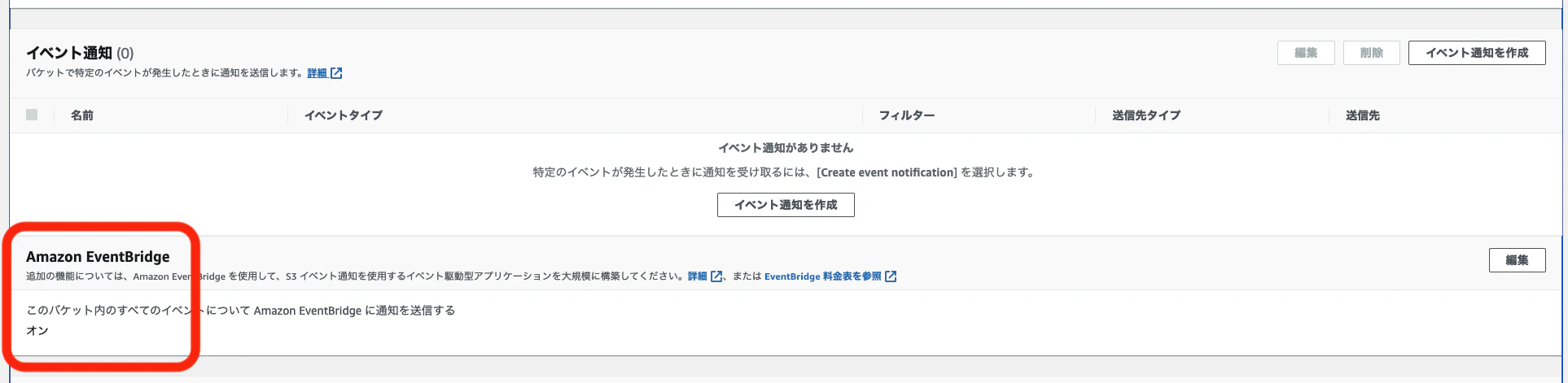This screenshot has height=383, width=1568.
Task: Click the フィルター column header
Action: (907, 115)
